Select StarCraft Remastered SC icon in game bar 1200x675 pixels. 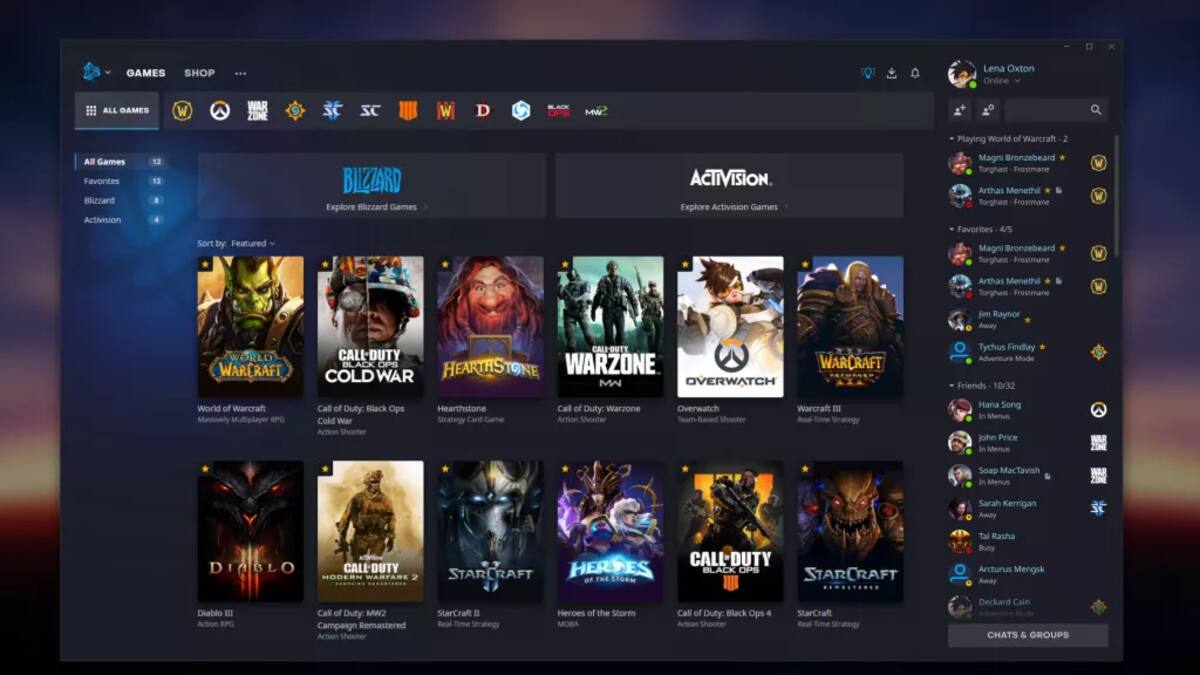pos(370,111)
